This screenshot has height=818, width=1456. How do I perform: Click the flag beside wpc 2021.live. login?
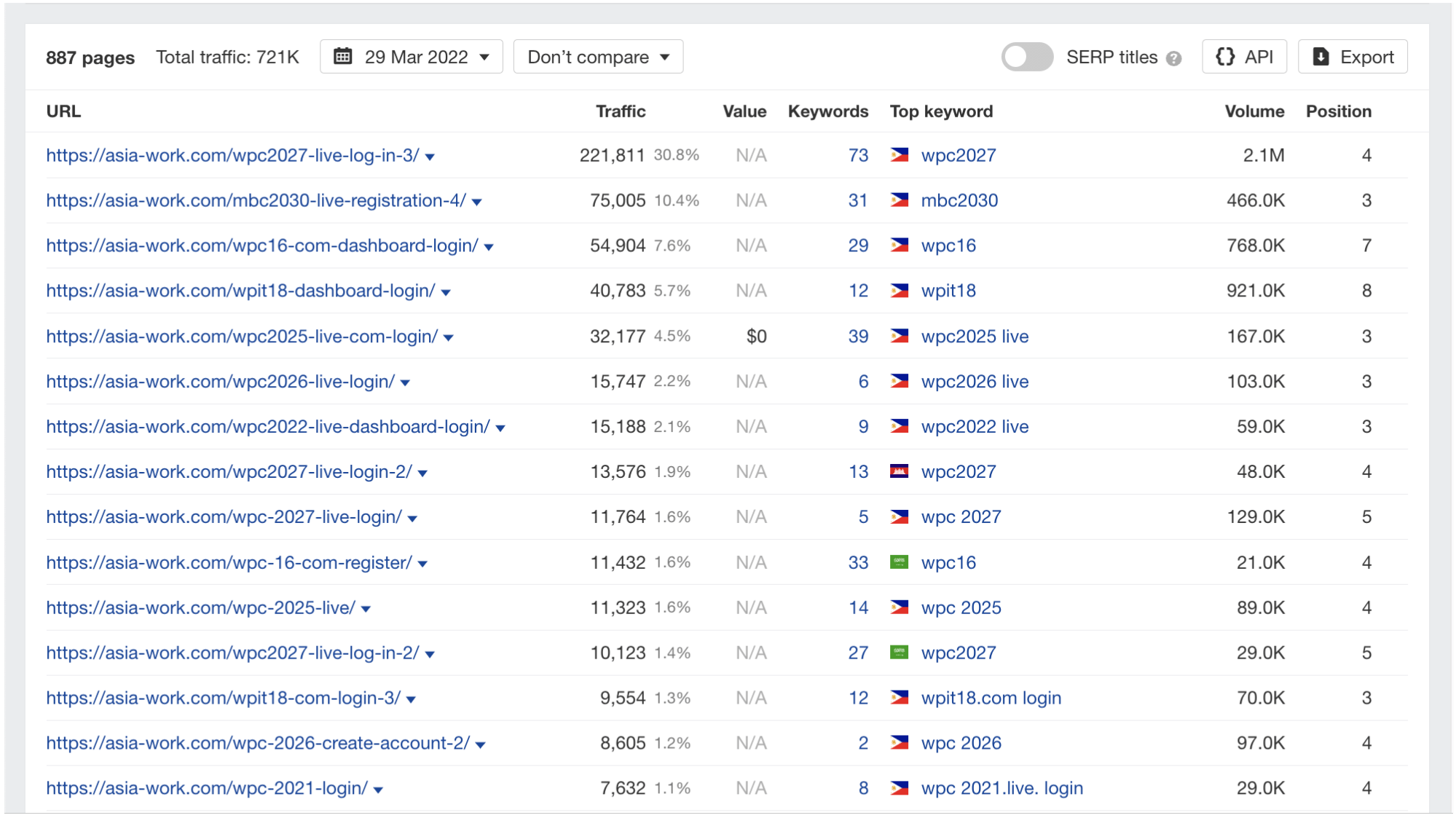tap(899, 787)
